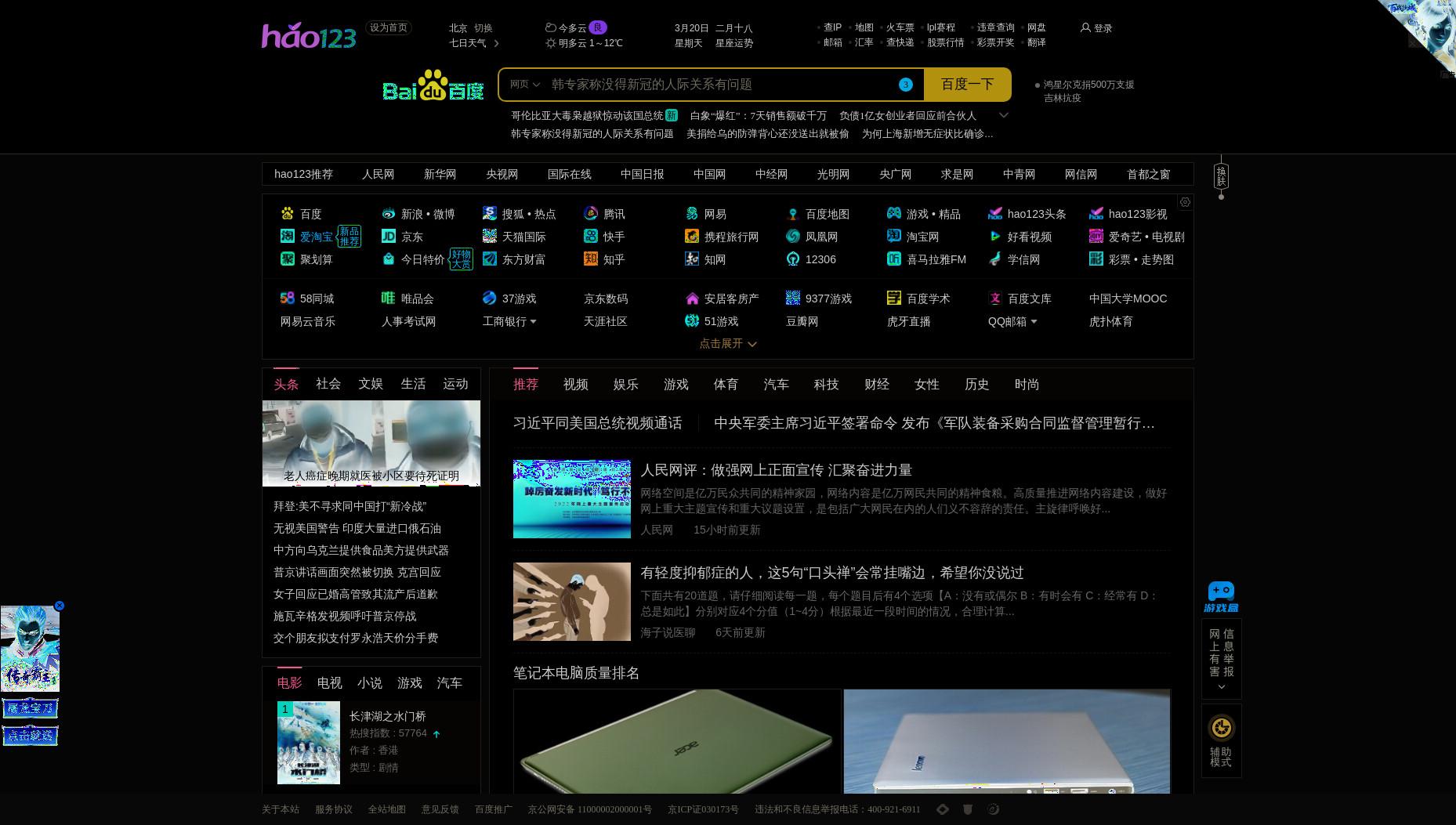
Task: Open the 长津湖之水门桥 movie poster
Action: pos(309,743)
